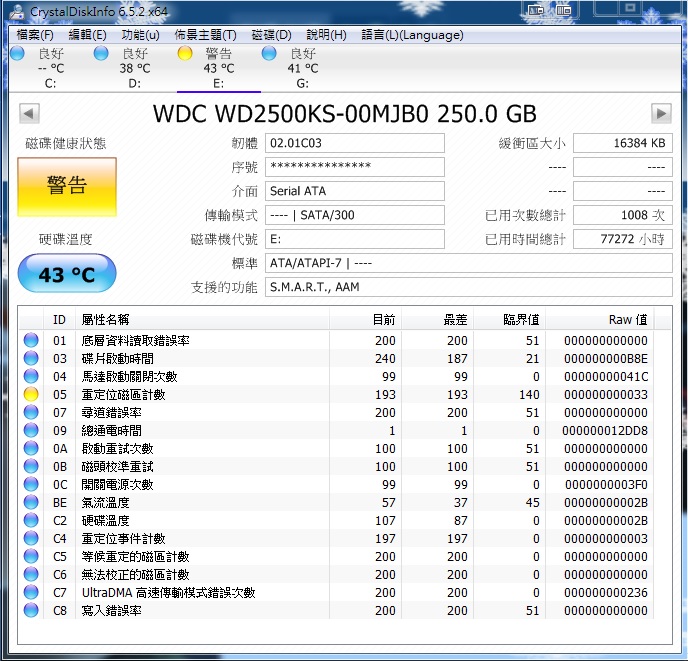Open the 檔案(F) menu
Screen dimensions: 688x661
coord(35,35)
